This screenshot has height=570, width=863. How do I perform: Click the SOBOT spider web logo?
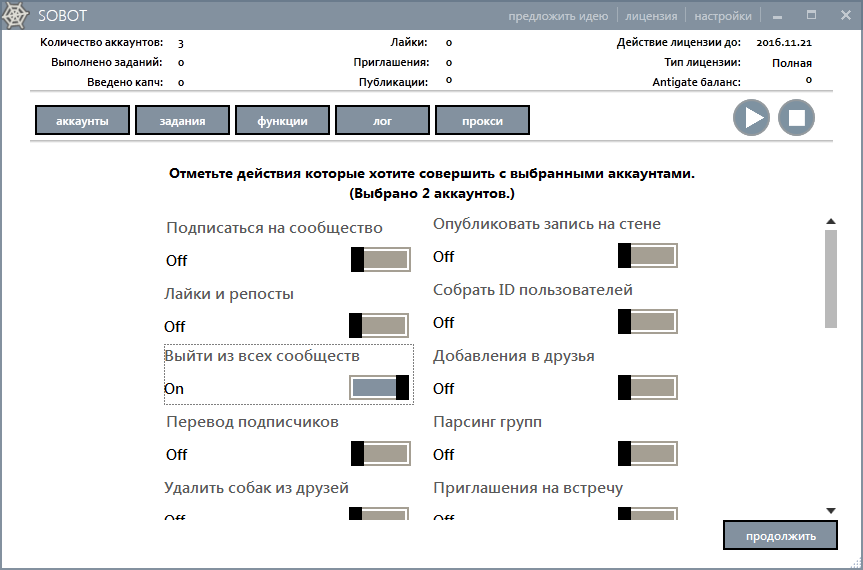click(15, 15)
